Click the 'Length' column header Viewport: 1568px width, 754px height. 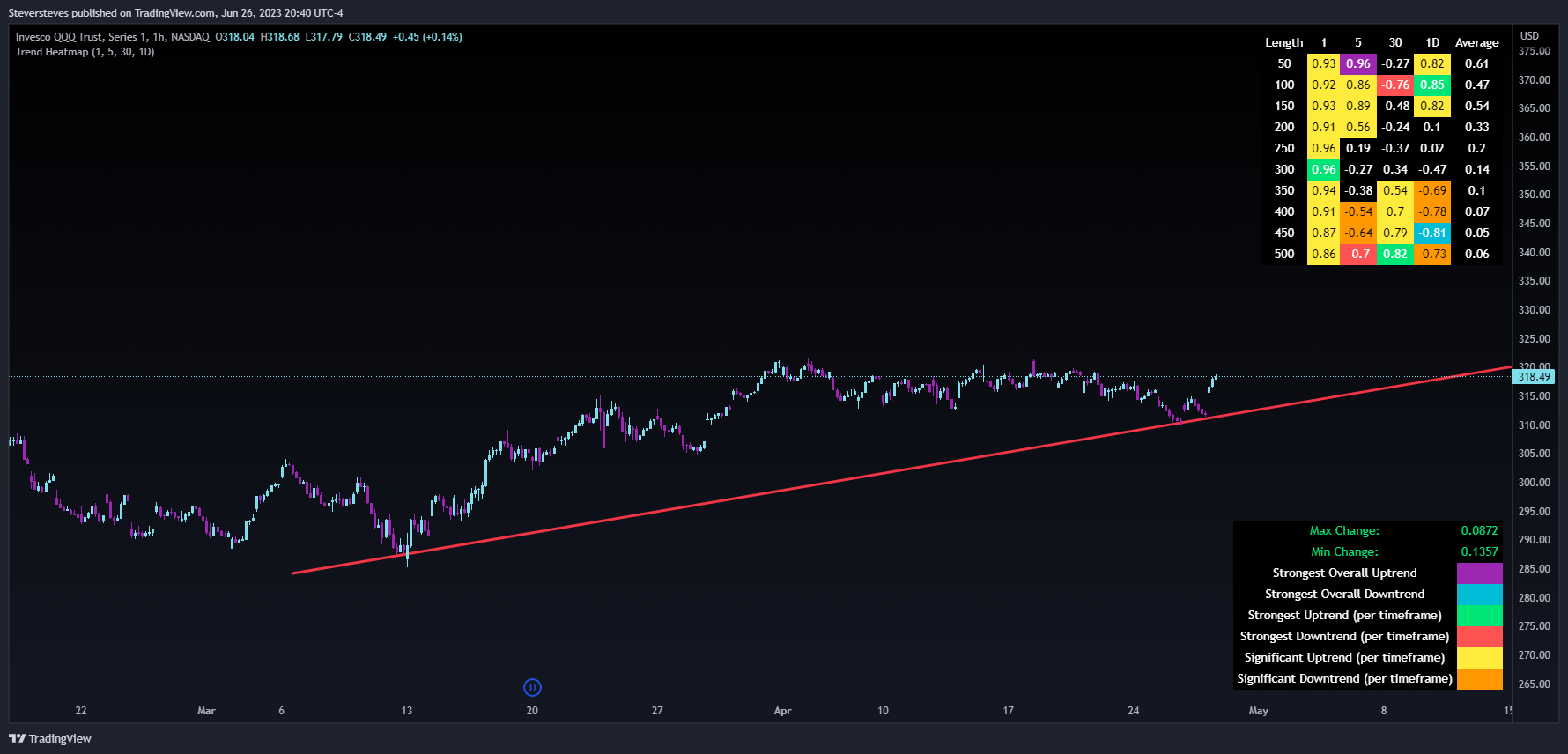[x=1284, y=42]
